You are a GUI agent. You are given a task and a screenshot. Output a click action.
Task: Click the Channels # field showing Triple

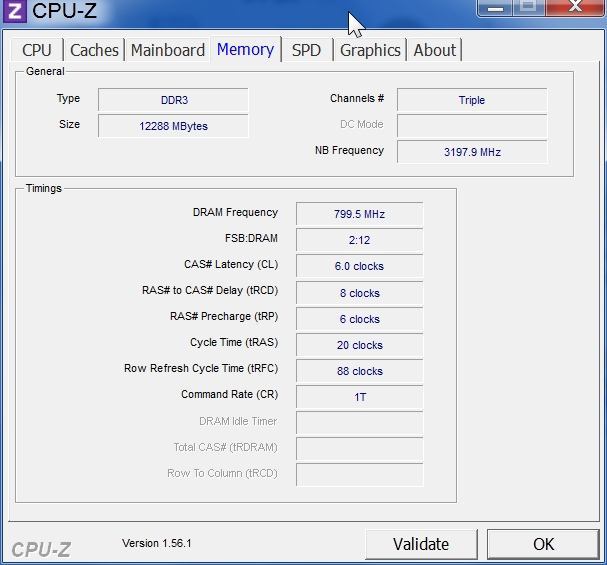click(x=472, y=100)
